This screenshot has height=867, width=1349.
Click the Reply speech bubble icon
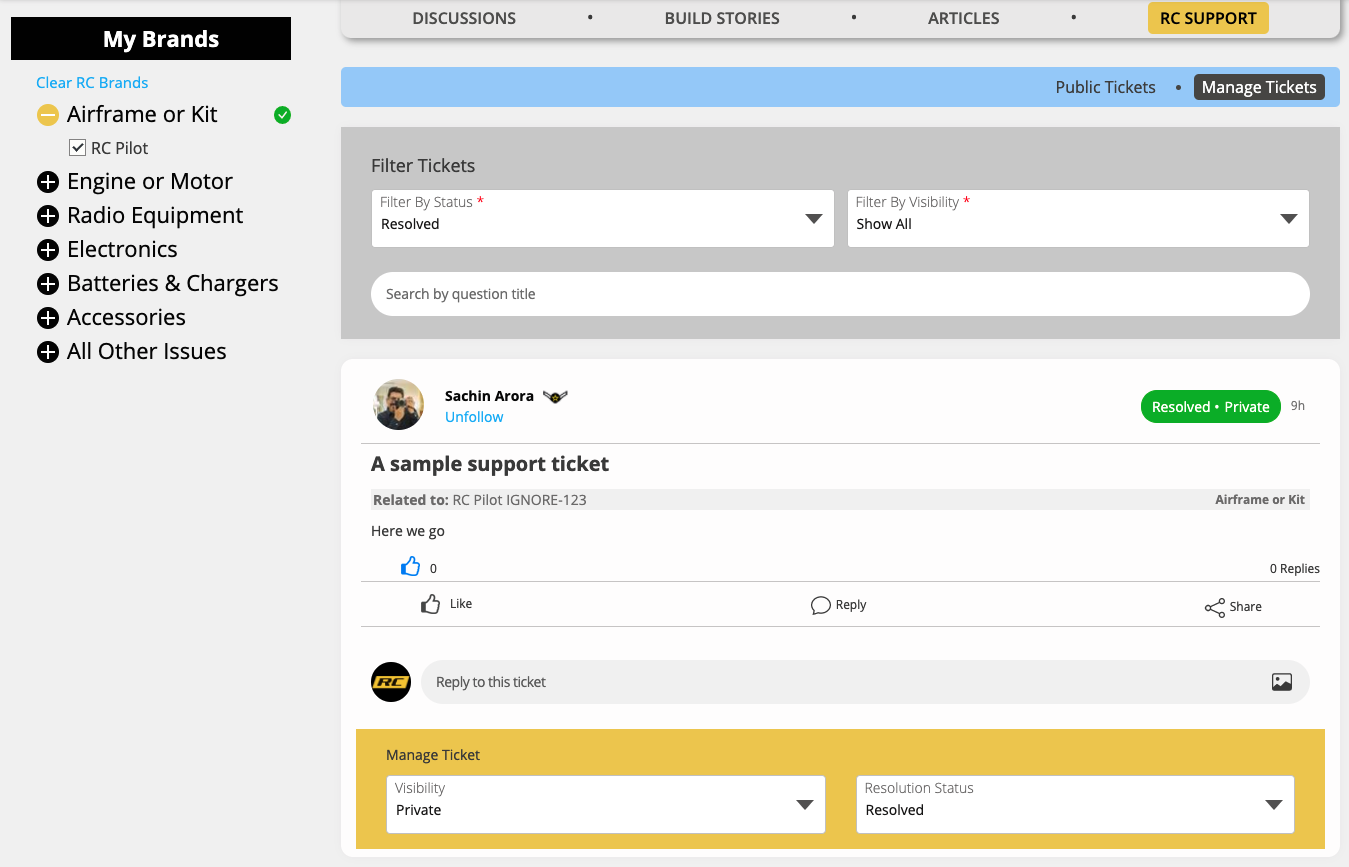click(820, 605)
